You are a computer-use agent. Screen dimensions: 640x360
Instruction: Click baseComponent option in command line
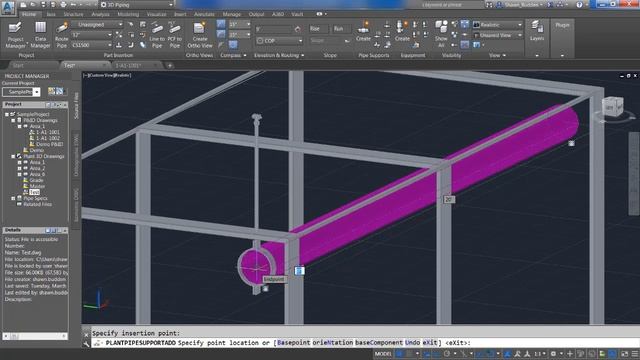pos(379,343)
